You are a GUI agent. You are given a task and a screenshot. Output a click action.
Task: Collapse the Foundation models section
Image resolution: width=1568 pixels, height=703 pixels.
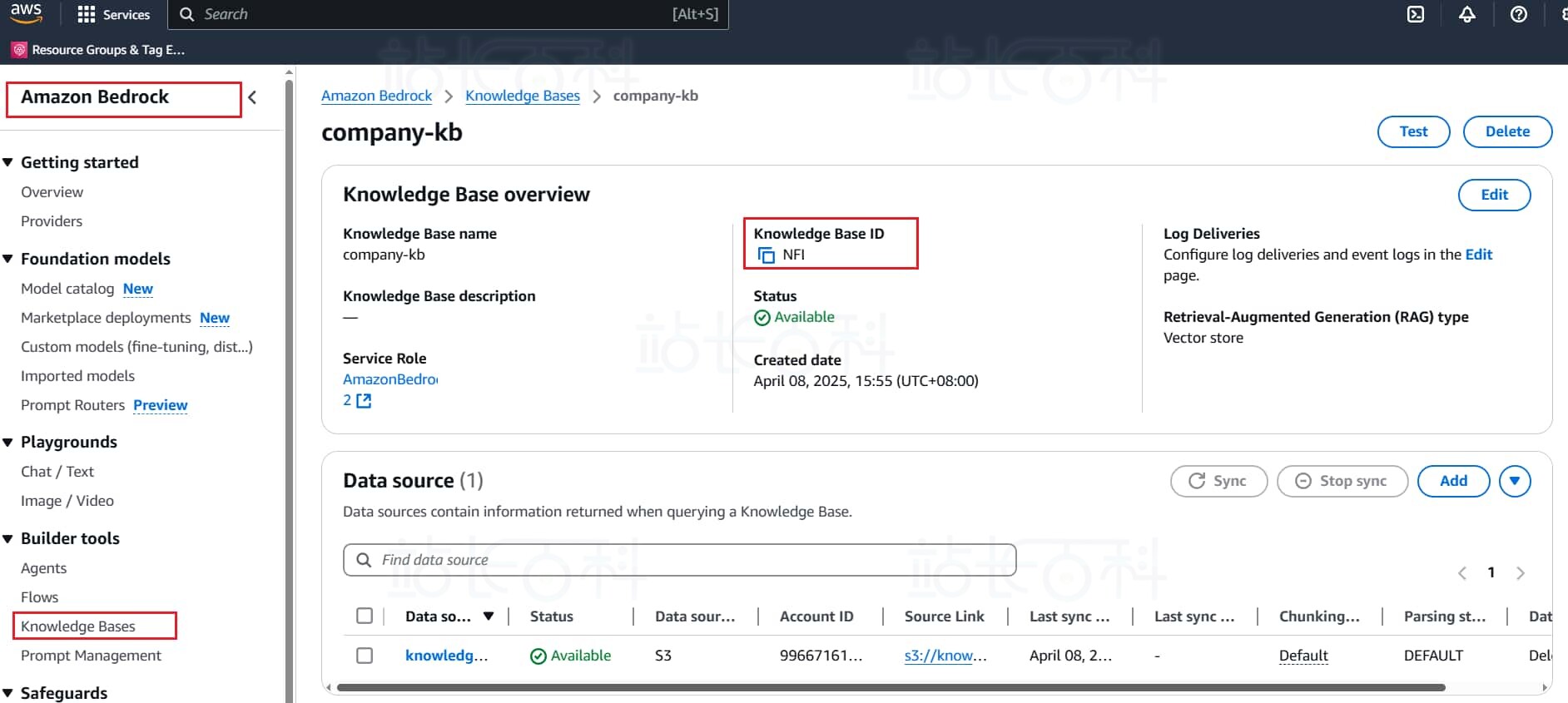tap(8, 259)
